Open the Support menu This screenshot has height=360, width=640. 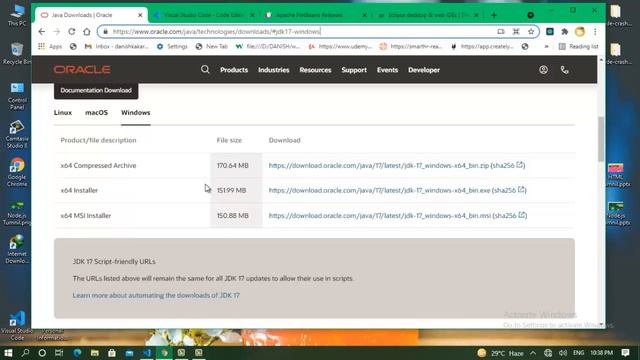[x=354, y=70]
